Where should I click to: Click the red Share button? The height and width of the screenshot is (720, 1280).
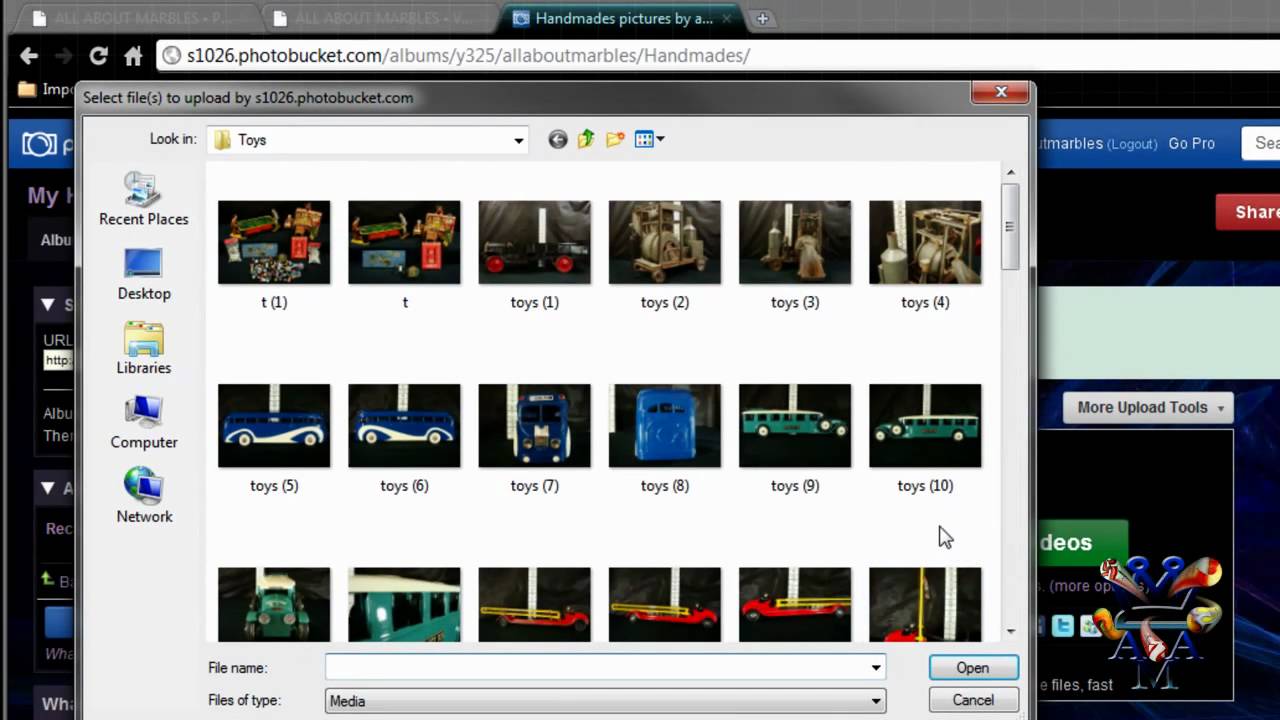[1248, 212]
